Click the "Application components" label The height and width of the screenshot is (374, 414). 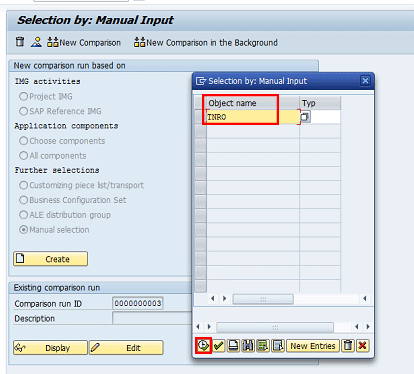(66, 126)
